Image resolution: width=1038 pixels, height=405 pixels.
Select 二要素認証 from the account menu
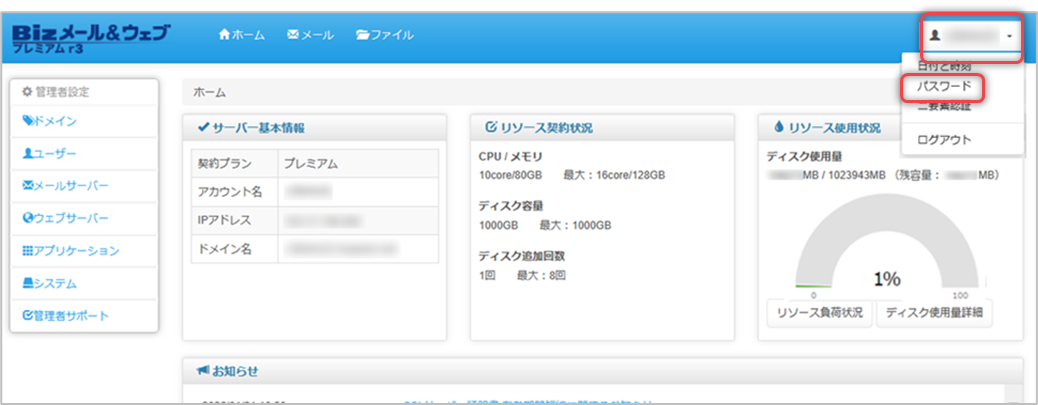(x=943, y=108)
